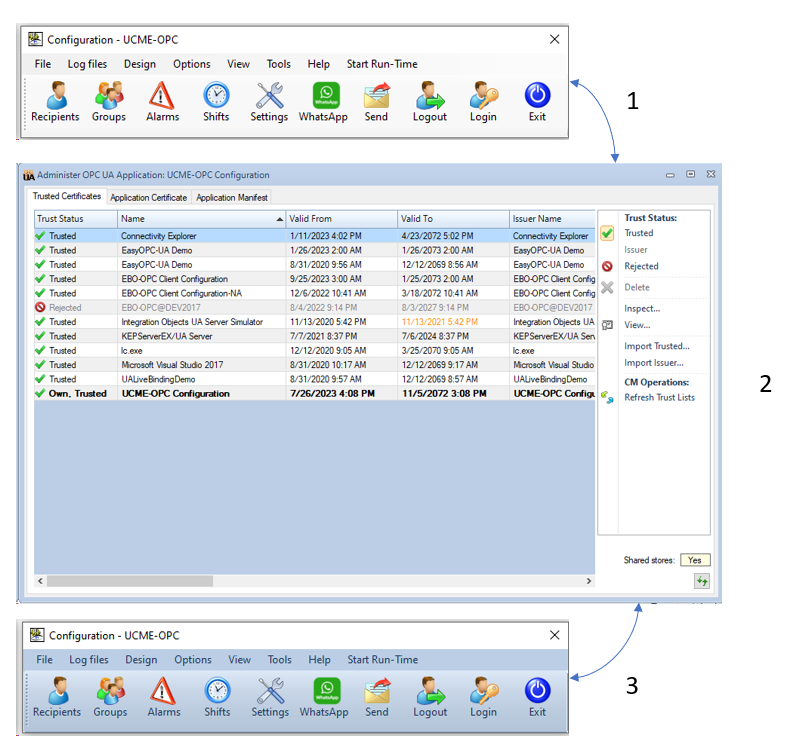Click Refresh Trust Lists text
The image size is (788, 745).
659,398
